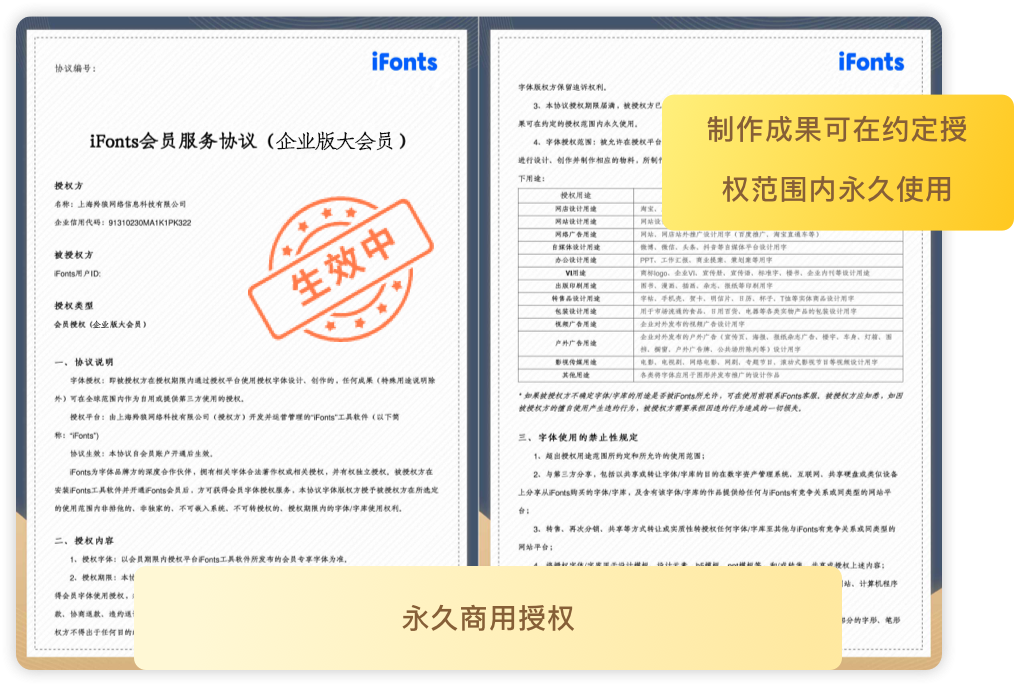The height and width of the screenshot is (686, 1014).
Task: Click the iFonts logo on the left agreement page
Action: pos(404,62)
